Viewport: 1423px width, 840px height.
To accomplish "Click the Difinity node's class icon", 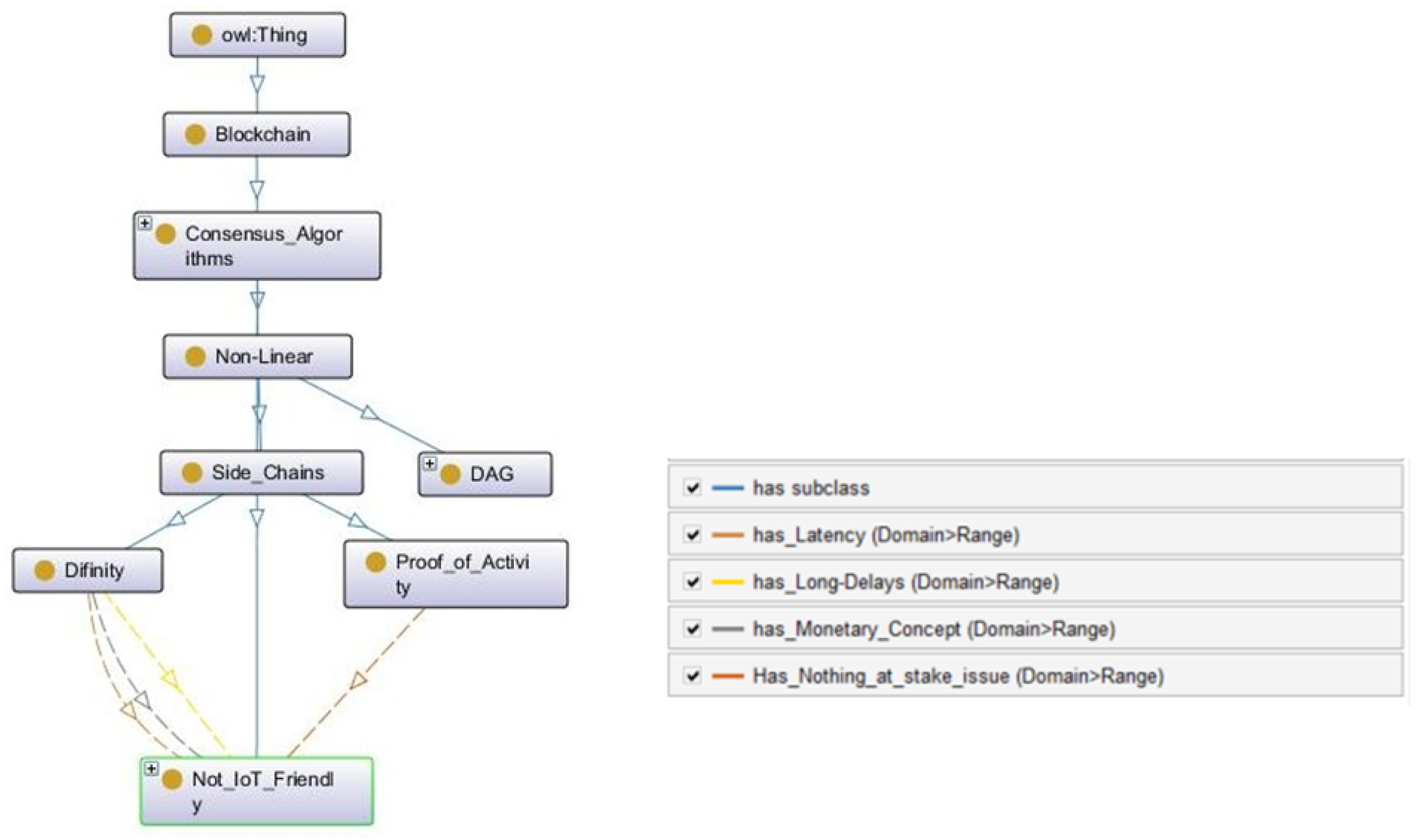I will click(x=44, y=570).
